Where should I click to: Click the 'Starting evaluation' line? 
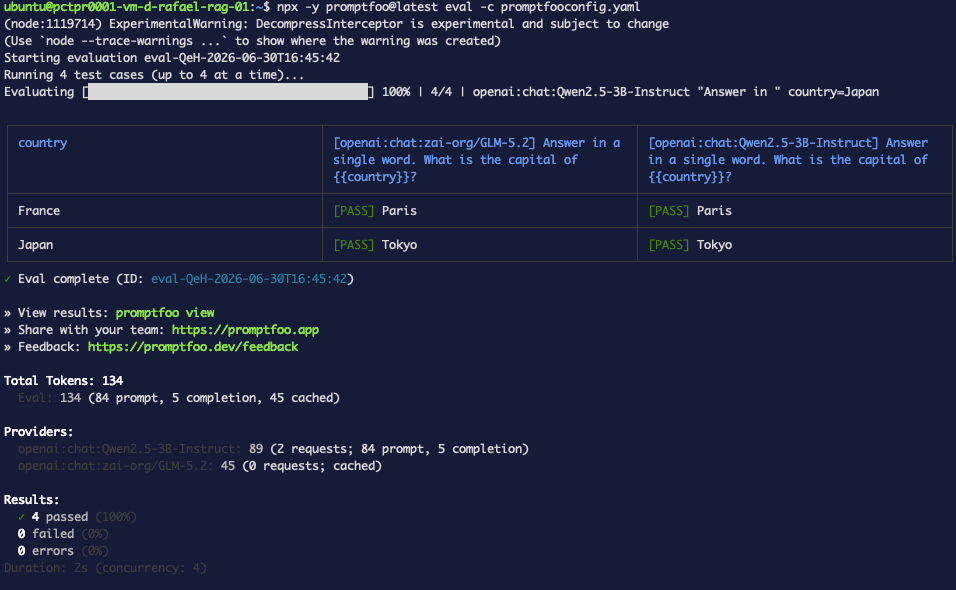[x=172, y=58]
